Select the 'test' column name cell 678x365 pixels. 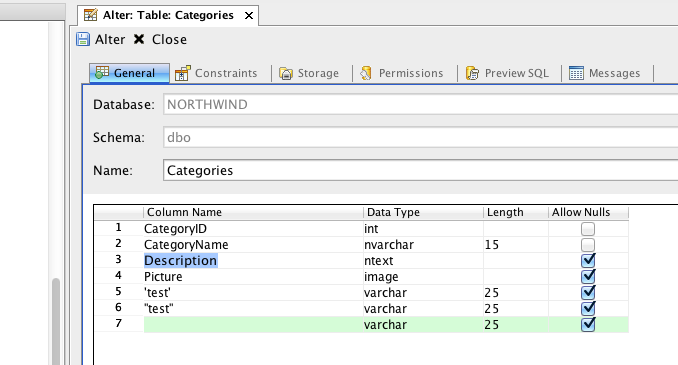(253, 292)
